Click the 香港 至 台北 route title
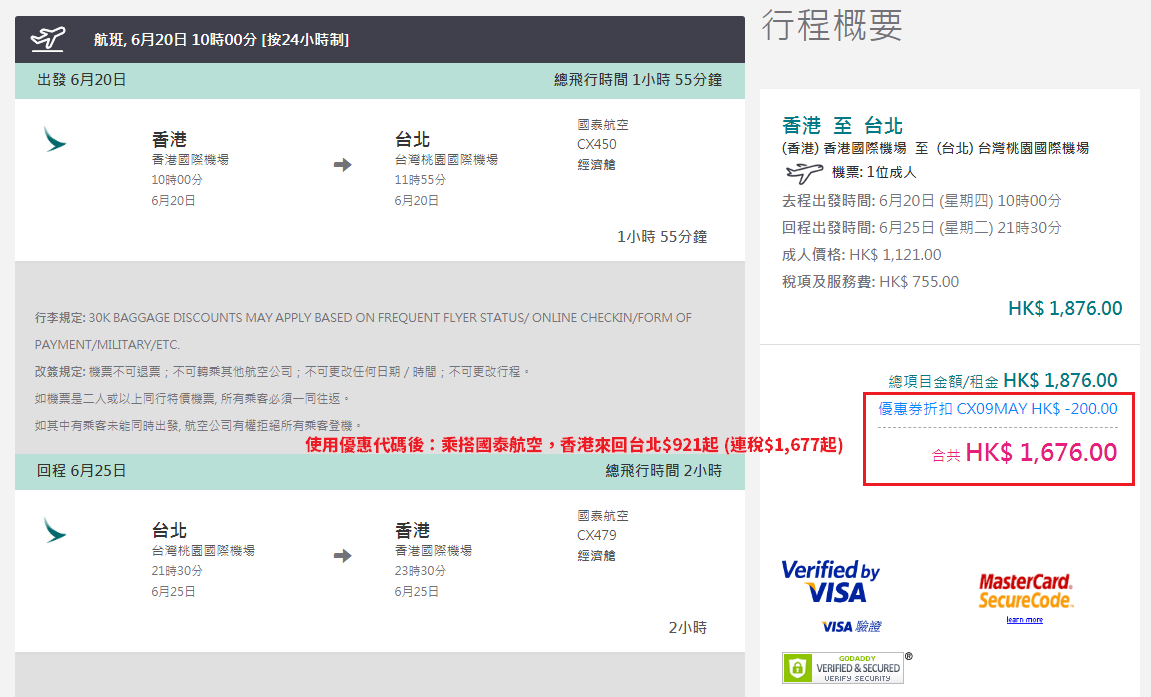 (842, 125)
